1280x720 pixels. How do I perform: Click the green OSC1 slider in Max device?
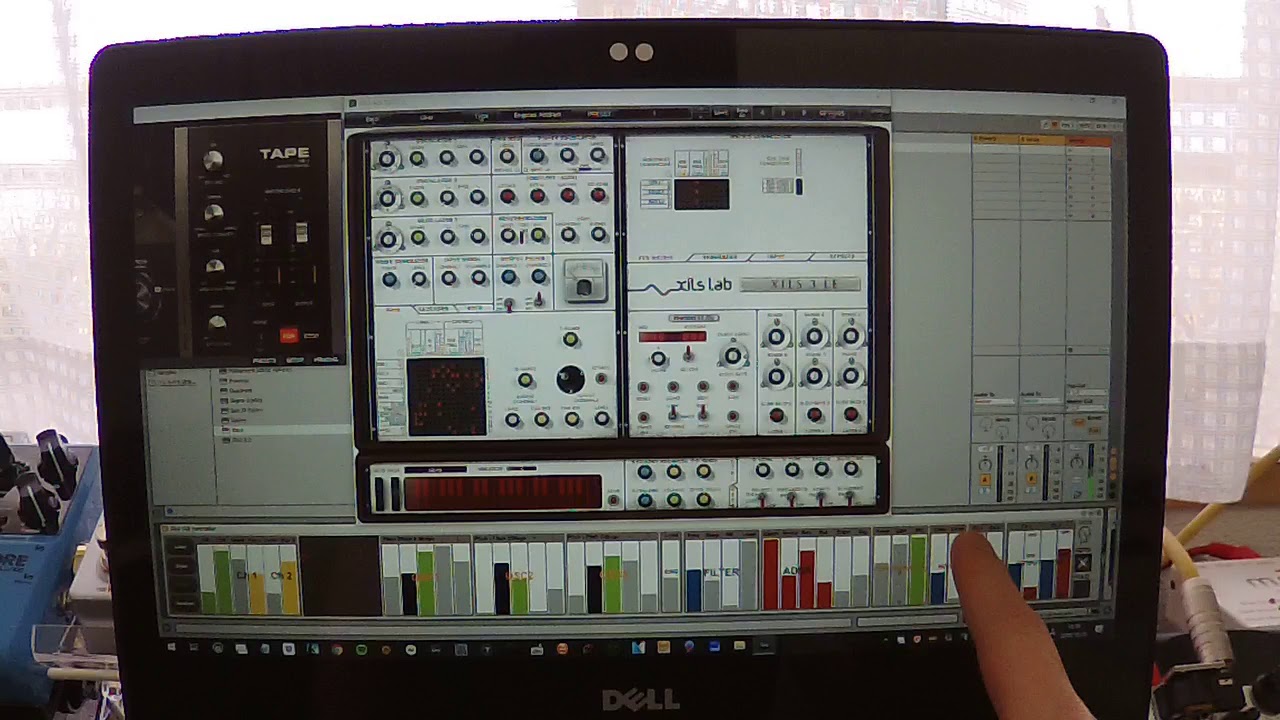click(426, 582)
